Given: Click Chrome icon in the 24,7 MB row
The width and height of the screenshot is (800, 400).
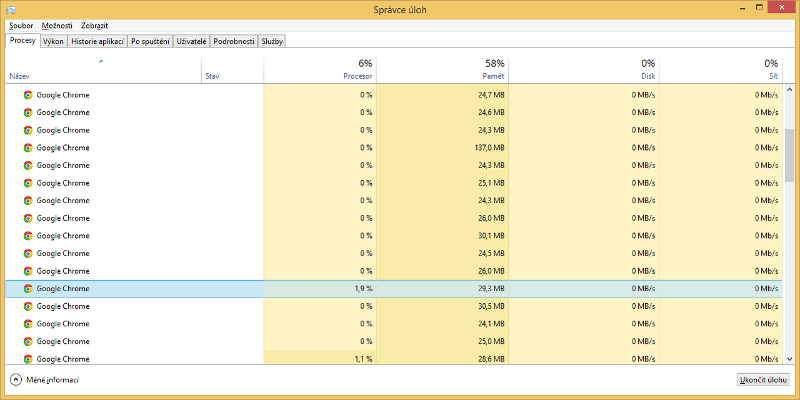Looking at the screenshot, I should coord(28,95).
